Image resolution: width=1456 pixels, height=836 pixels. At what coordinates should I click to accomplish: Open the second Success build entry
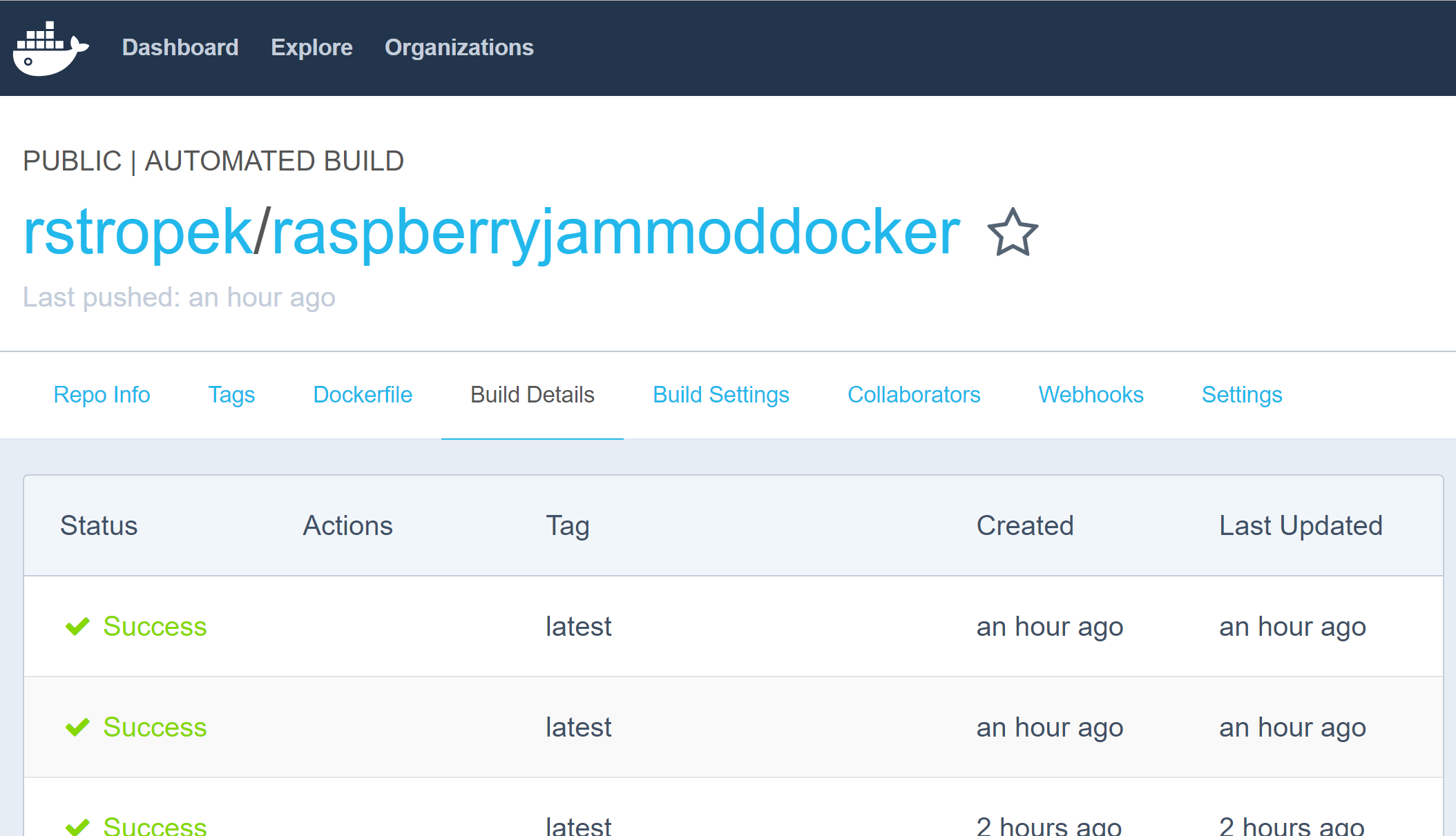pos(155,727)
